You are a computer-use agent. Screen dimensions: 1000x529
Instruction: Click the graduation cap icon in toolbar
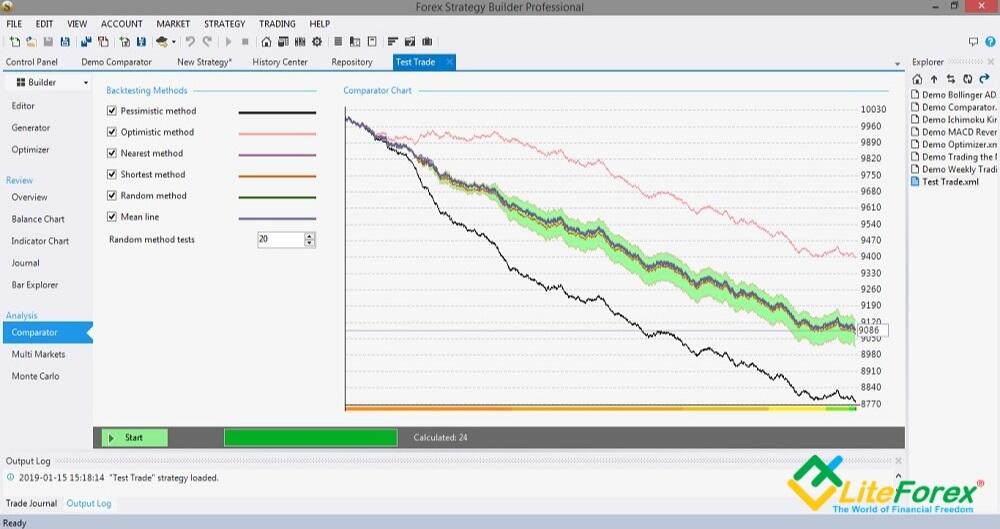162,41
